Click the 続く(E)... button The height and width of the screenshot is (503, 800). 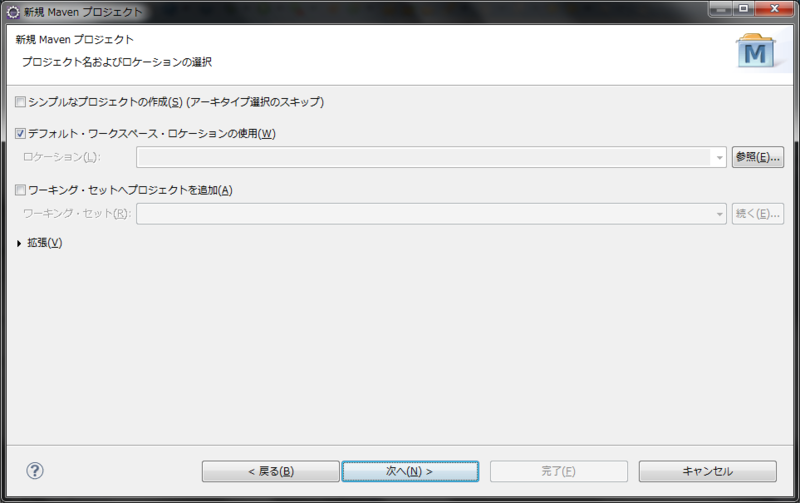pos(758,214)
